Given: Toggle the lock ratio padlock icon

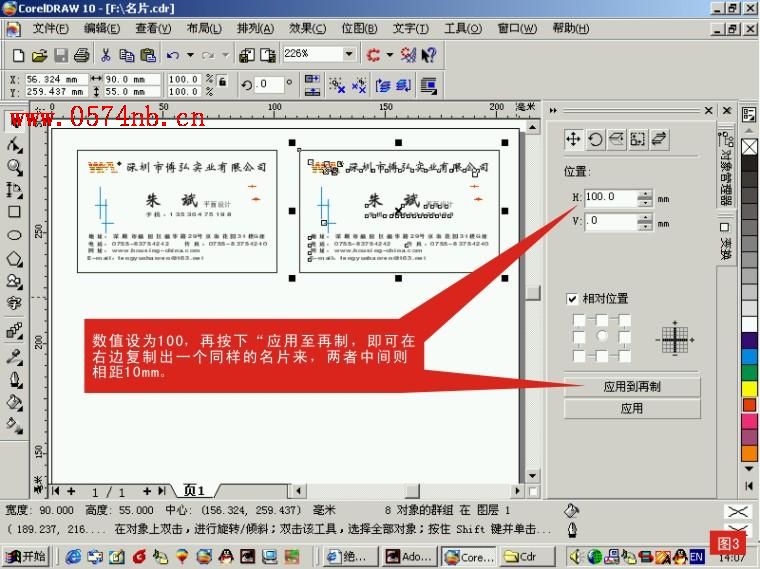Looking at the screenshot, I should tap(222, 81).
